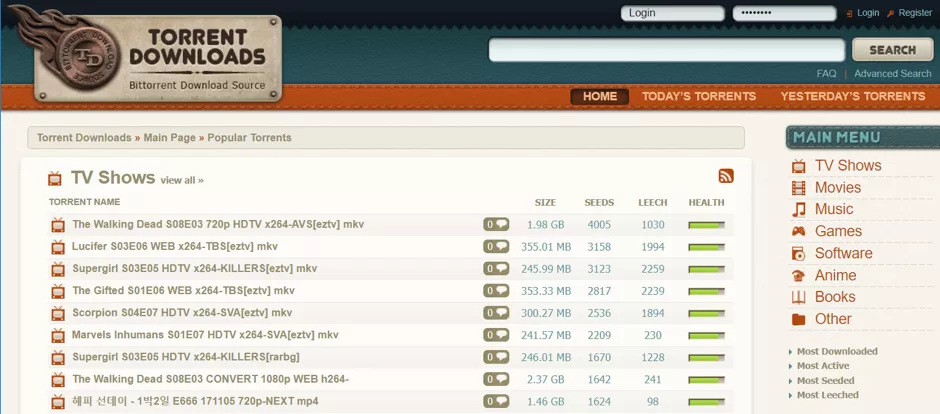This screenshot has height=414, width=940.
Task: Open comments bubble for Lucifer S03E06 torrent
Action: [x=496, y=247]
